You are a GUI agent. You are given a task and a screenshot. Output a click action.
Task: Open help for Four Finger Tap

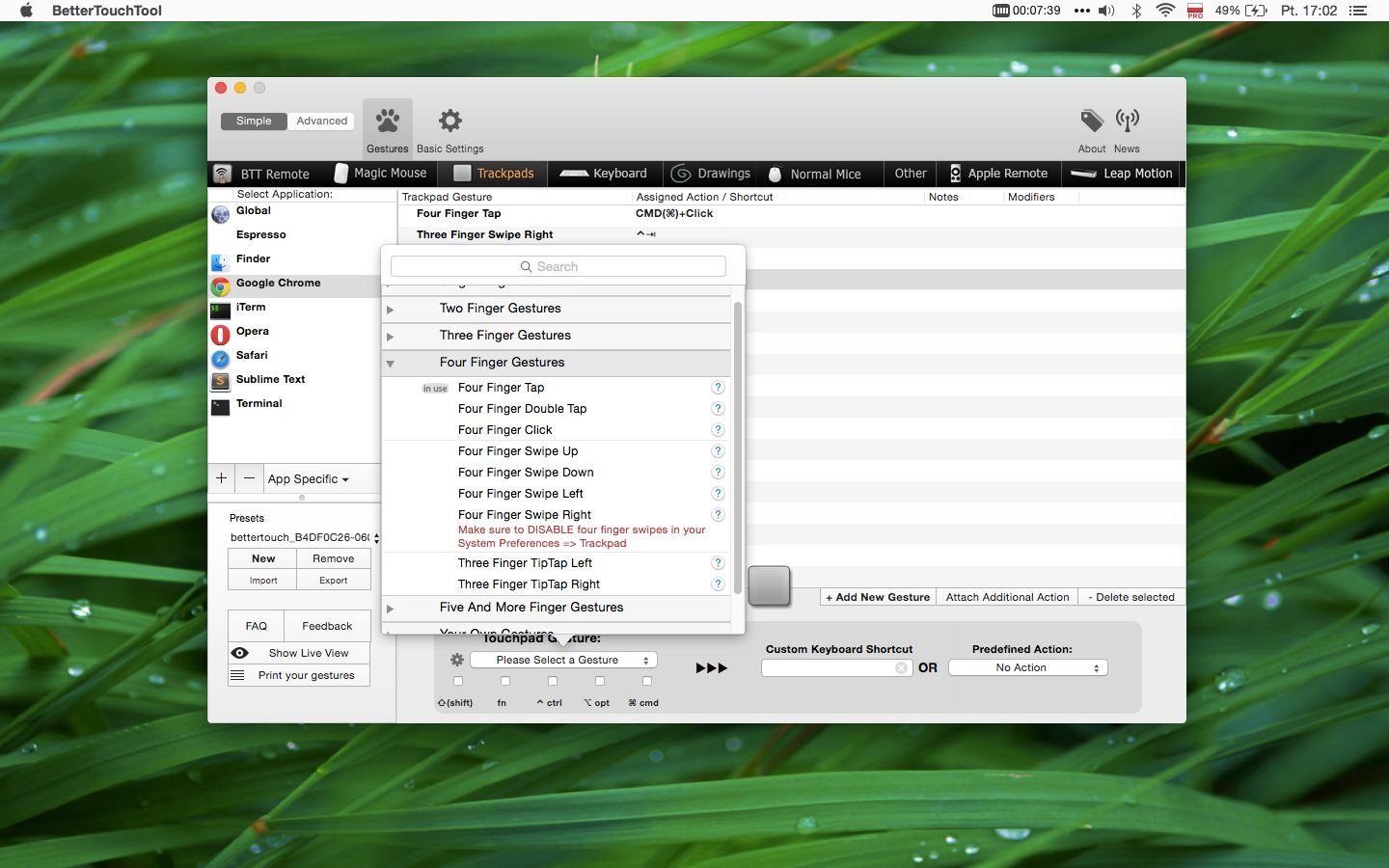718,388
